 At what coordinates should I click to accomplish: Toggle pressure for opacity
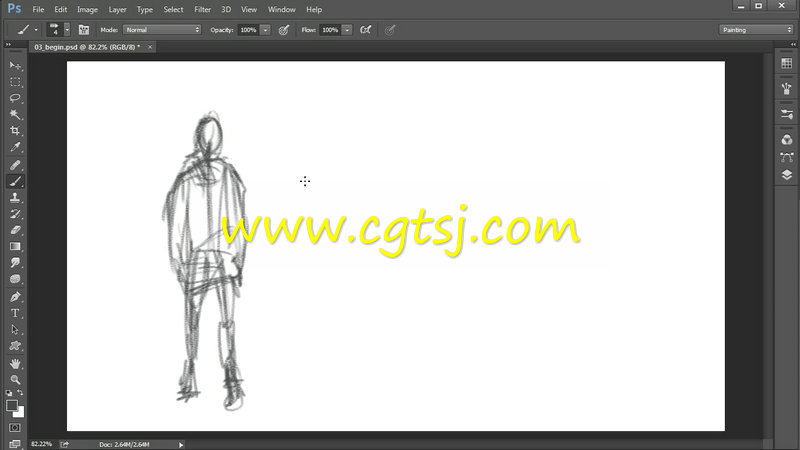[284, 30]
